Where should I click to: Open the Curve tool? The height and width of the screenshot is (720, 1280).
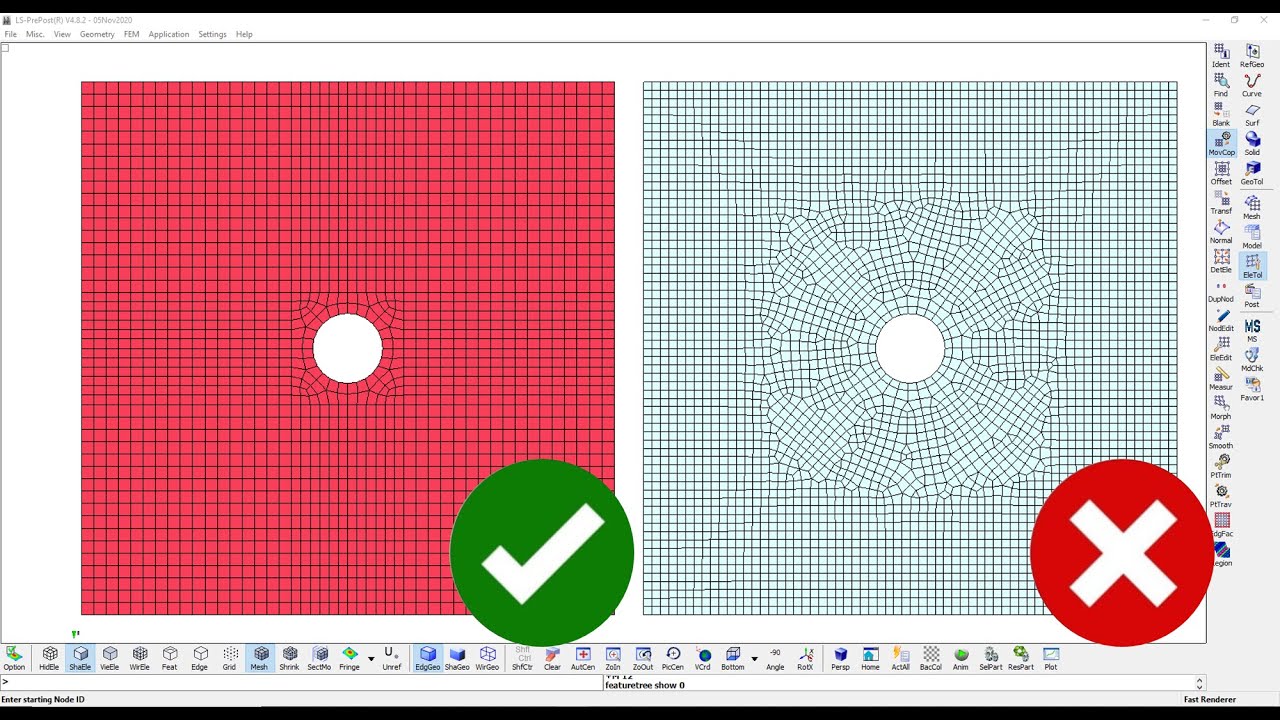coord(1252,85)
